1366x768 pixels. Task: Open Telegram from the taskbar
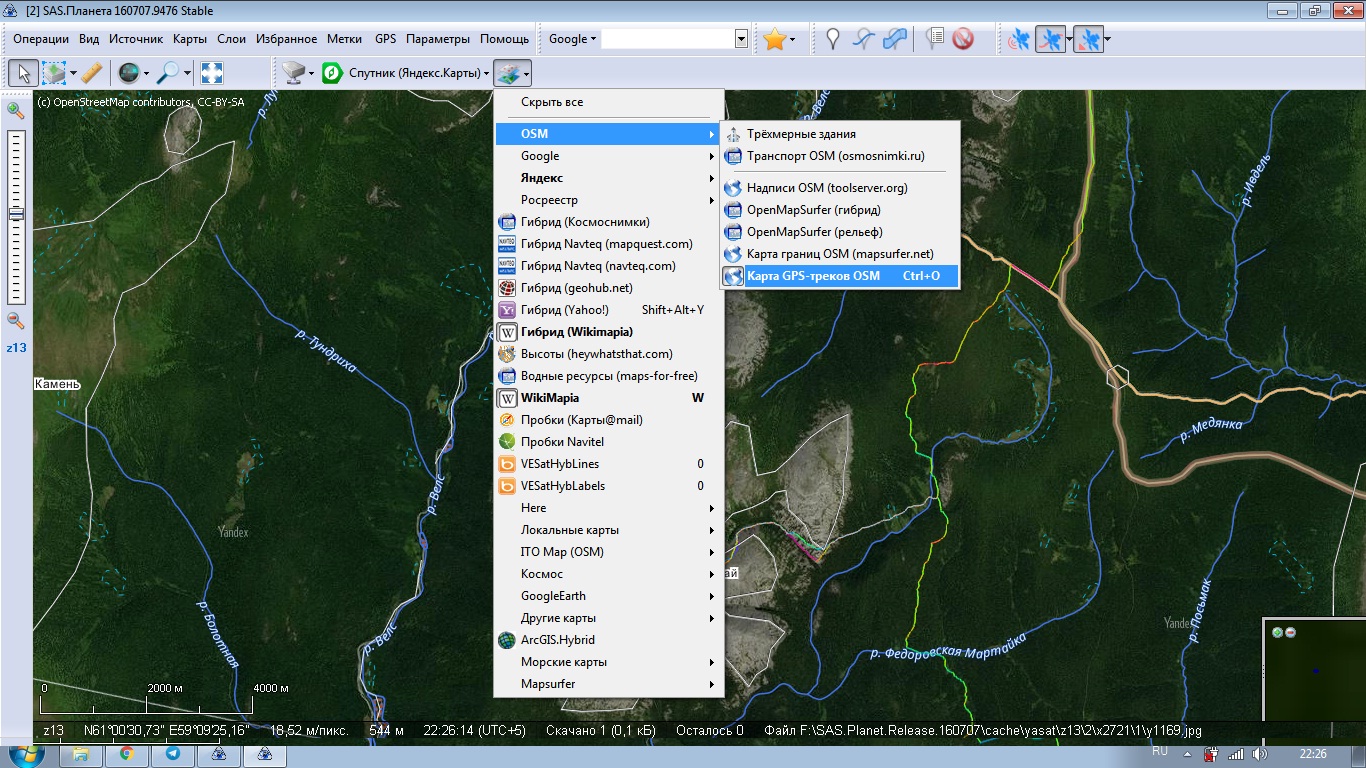(x=173, y=754)
